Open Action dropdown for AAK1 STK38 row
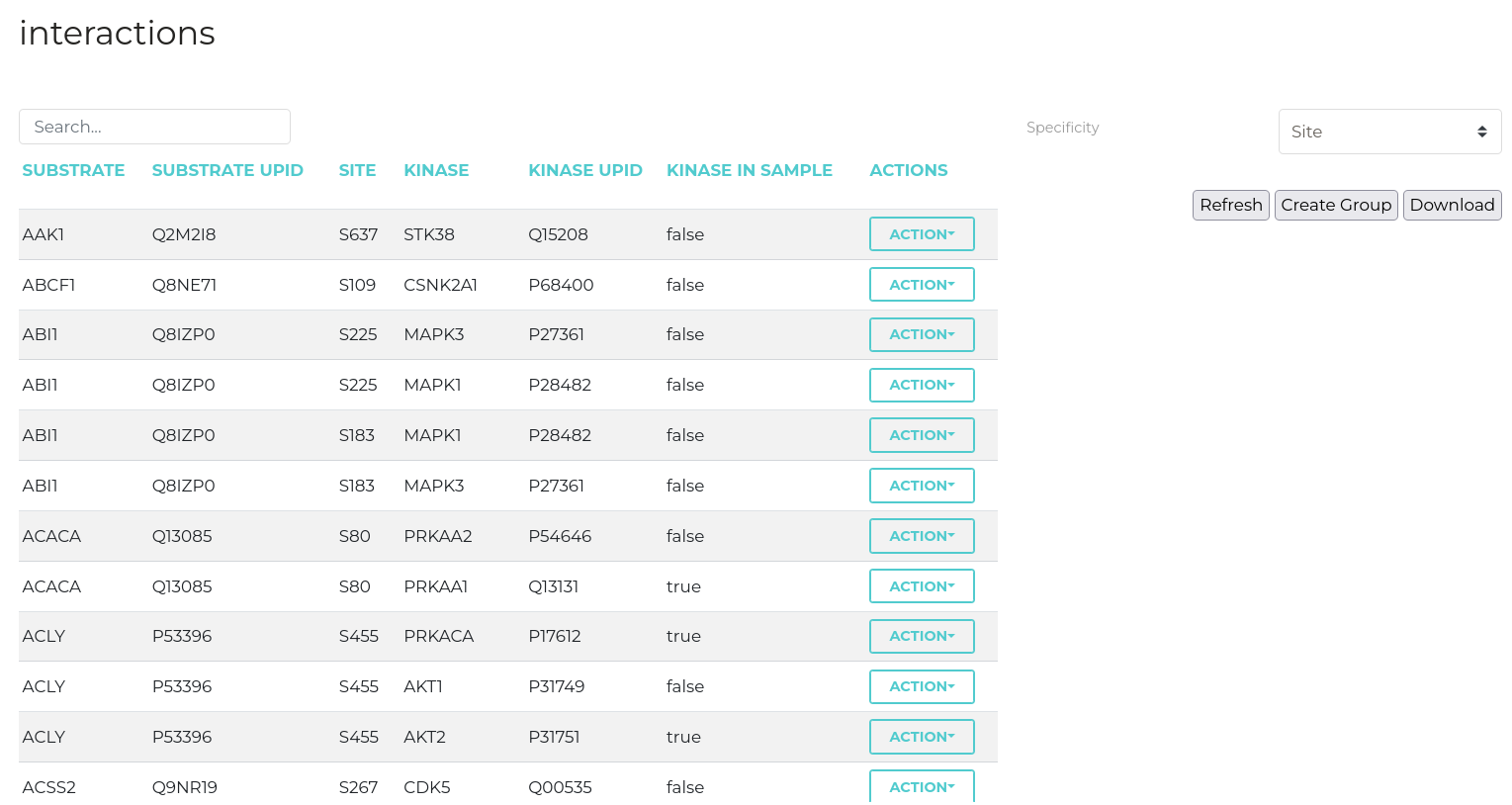The height and width of the screenshot is (805, 1512). pos(921,234)
